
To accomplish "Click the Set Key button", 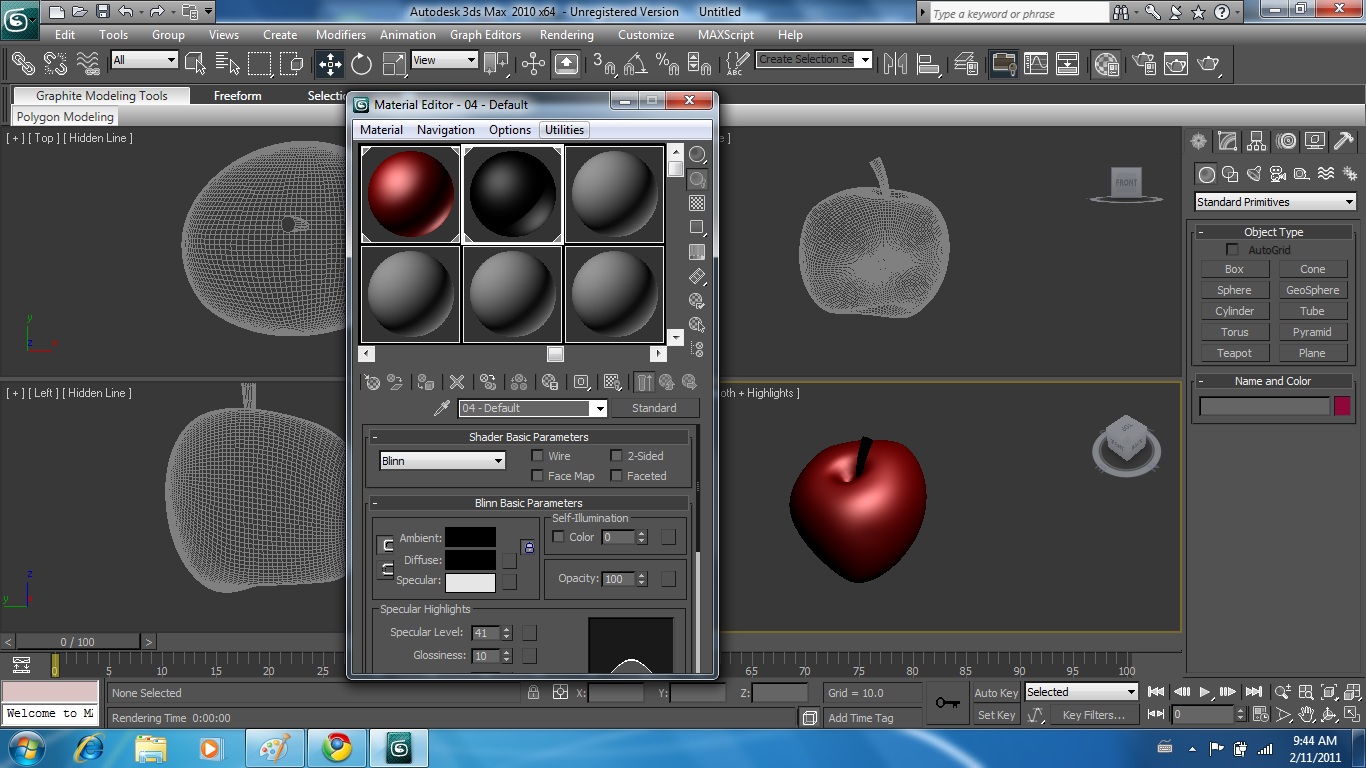I will [x=996, y=715].
